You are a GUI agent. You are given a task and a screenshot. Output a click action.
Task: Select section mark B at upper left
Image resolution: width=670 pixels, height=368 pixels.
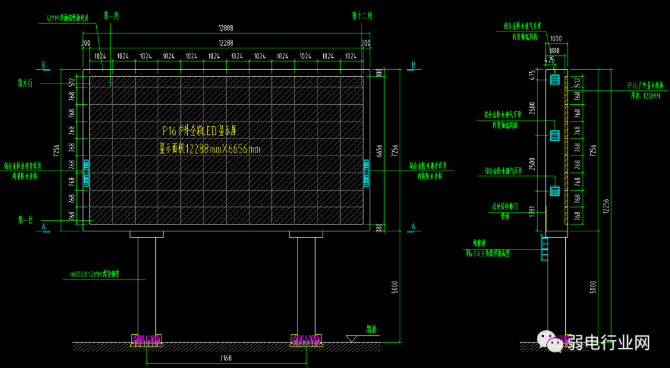coord(43,65)
